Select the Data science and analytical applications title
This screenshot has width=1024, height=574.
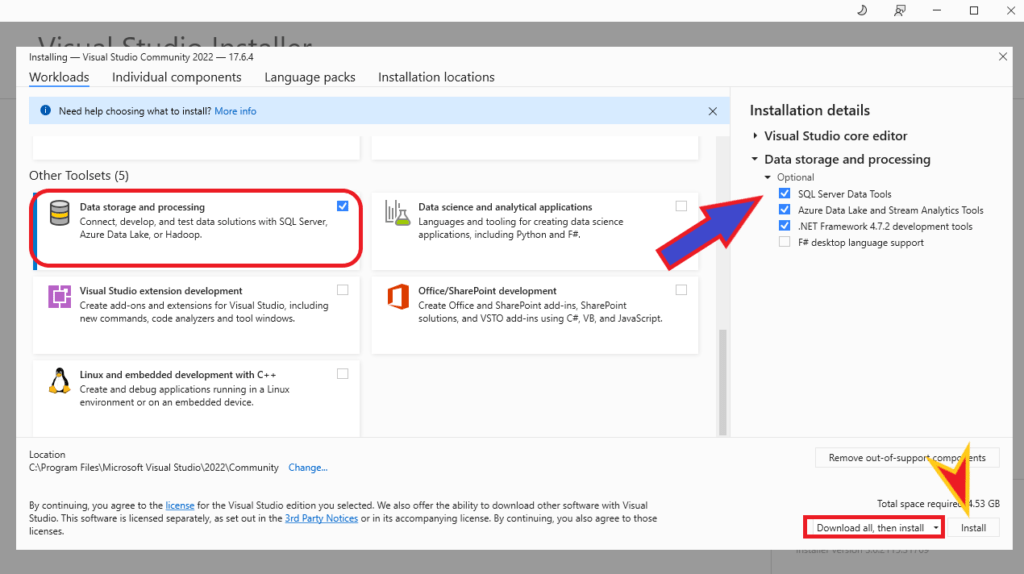pyautogui.click(x=505, y=207)
